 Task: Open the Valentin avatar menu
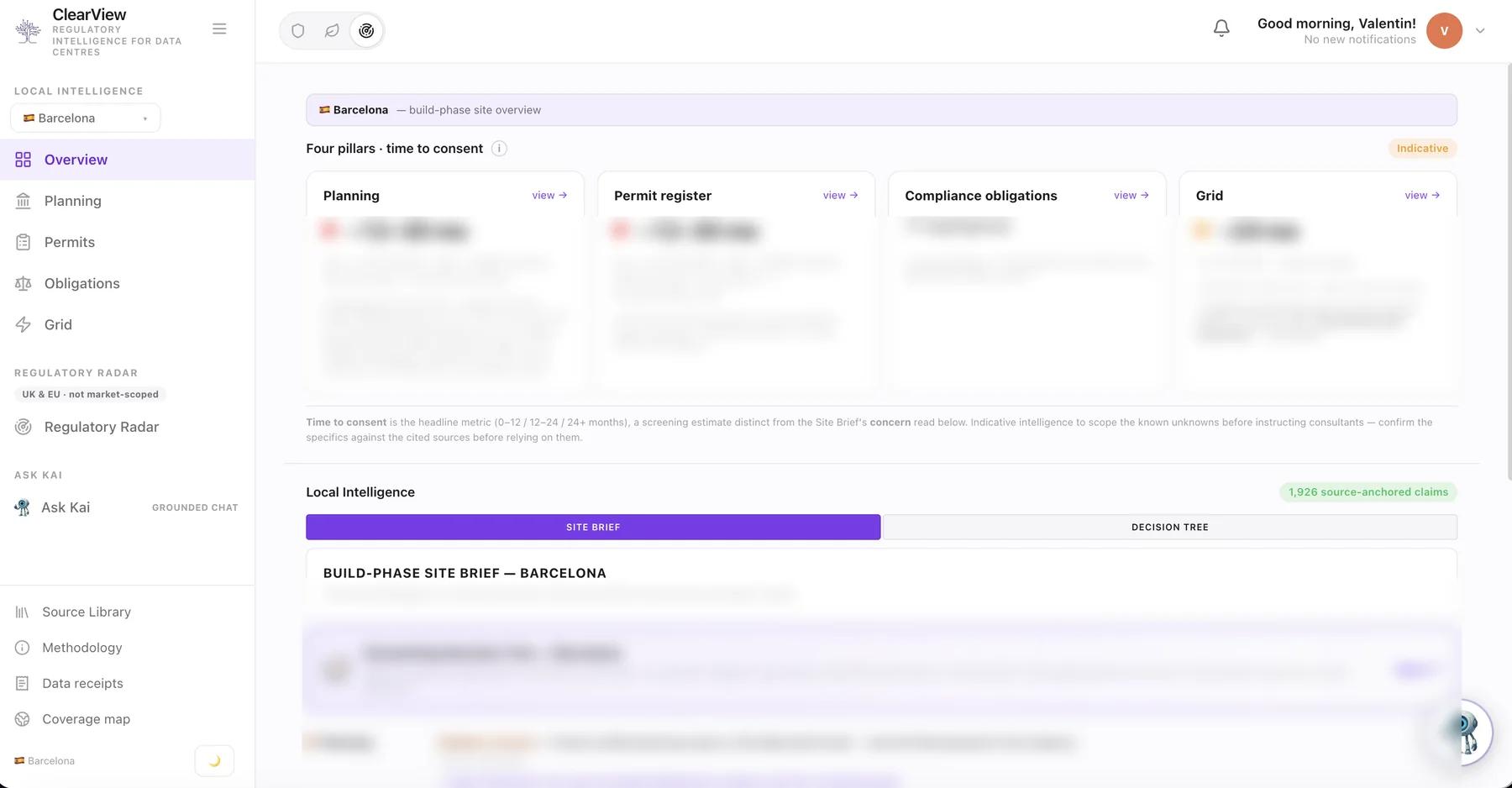[1444, 31]
